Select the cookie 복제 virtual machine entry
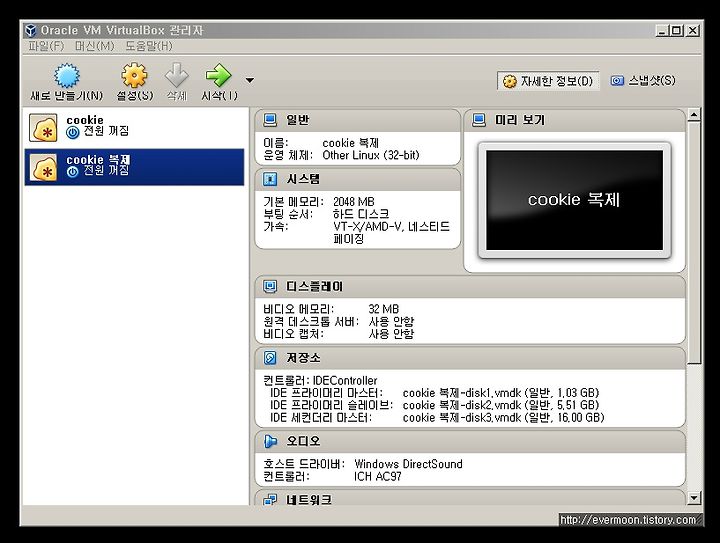720x543 pixels. [134, 167]
